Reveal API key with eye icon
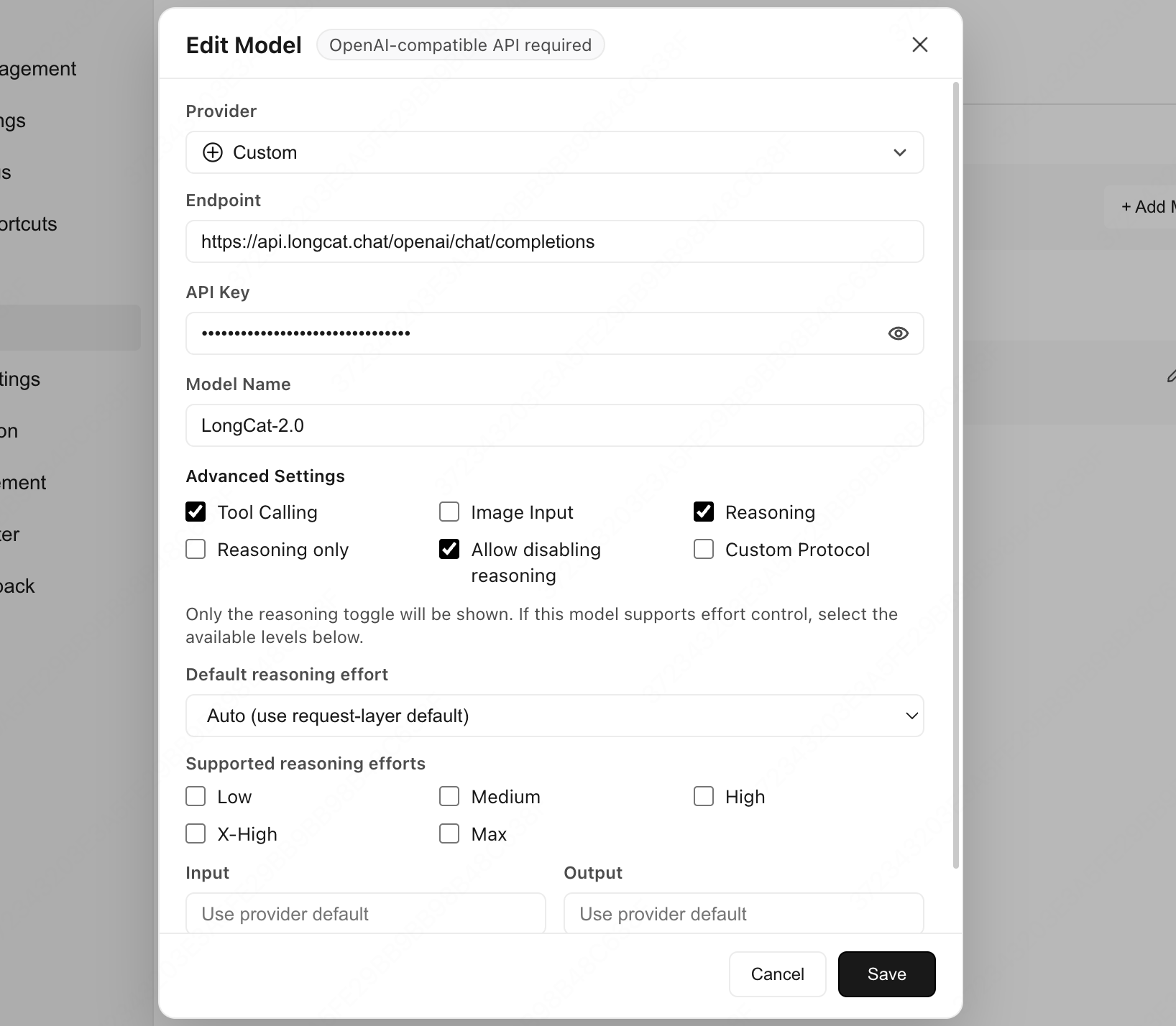The image size is (1176, 1026). 898,333
